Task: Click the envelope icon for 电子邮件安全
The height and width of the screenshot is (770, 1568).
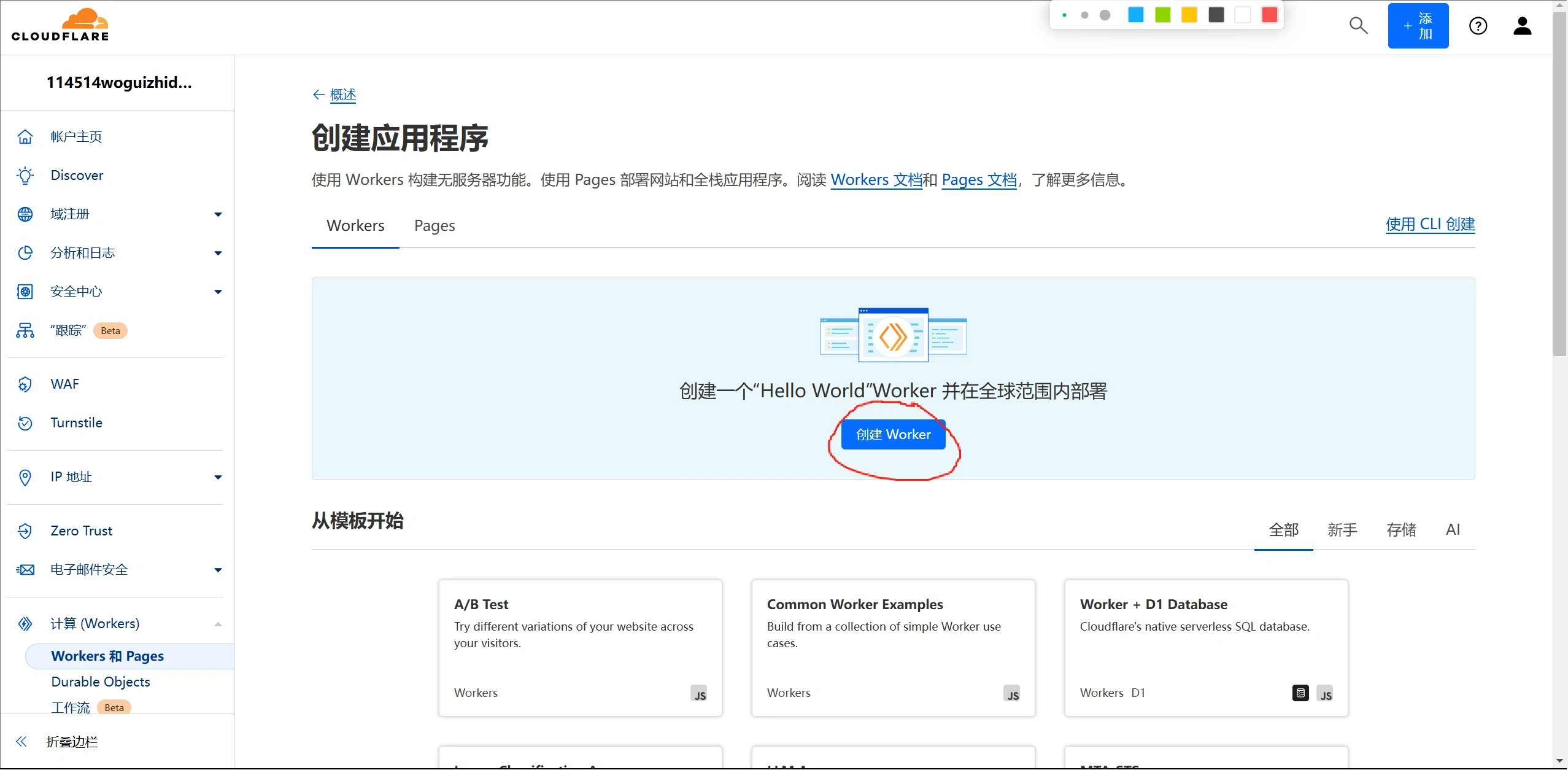Action: pyautogui.click(x=25, y=570)
